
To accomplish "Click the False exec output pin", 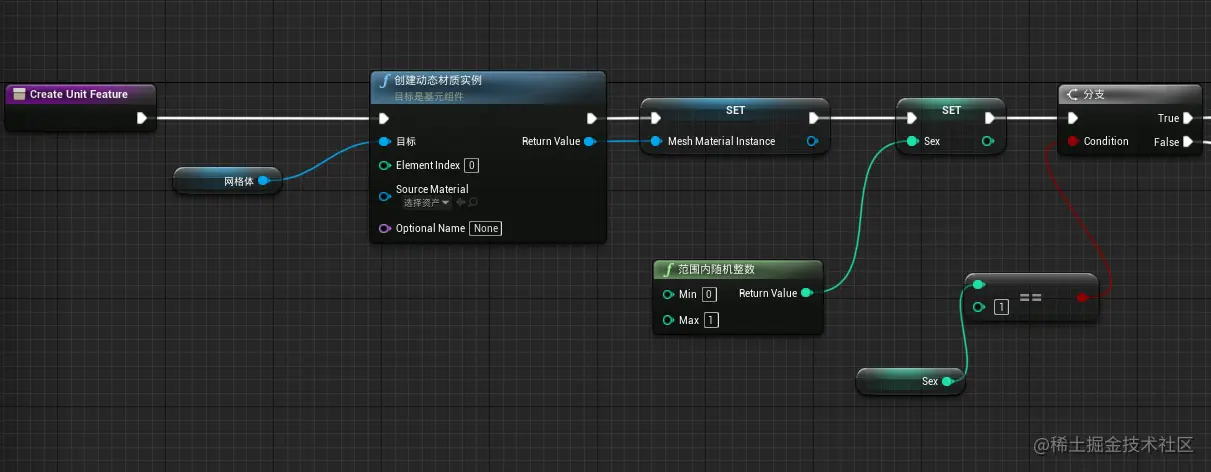I will click(x=1189, y=142).
